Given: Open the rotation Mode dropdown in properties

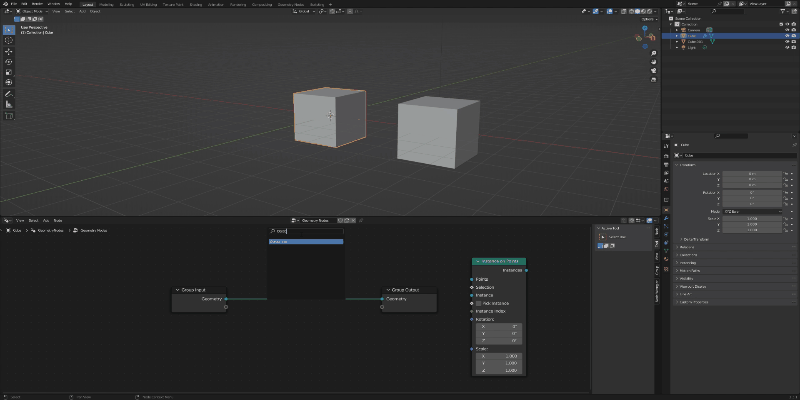Looking at the screenshot, I should [753, 211].
